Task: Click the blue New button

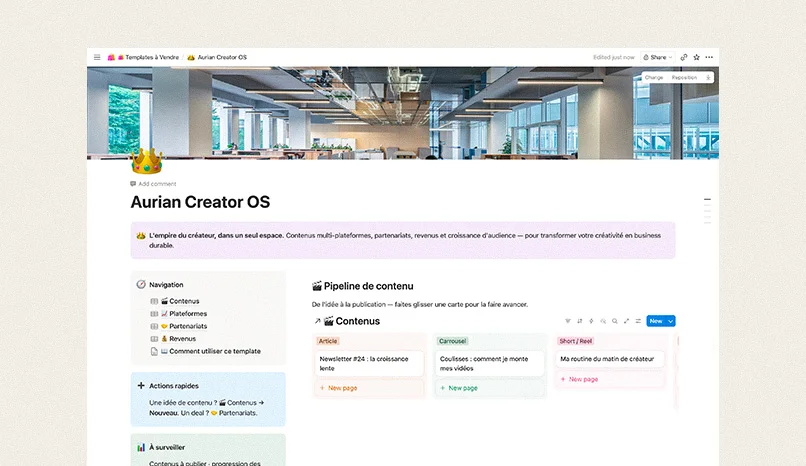Action: [x=656, y=321]
